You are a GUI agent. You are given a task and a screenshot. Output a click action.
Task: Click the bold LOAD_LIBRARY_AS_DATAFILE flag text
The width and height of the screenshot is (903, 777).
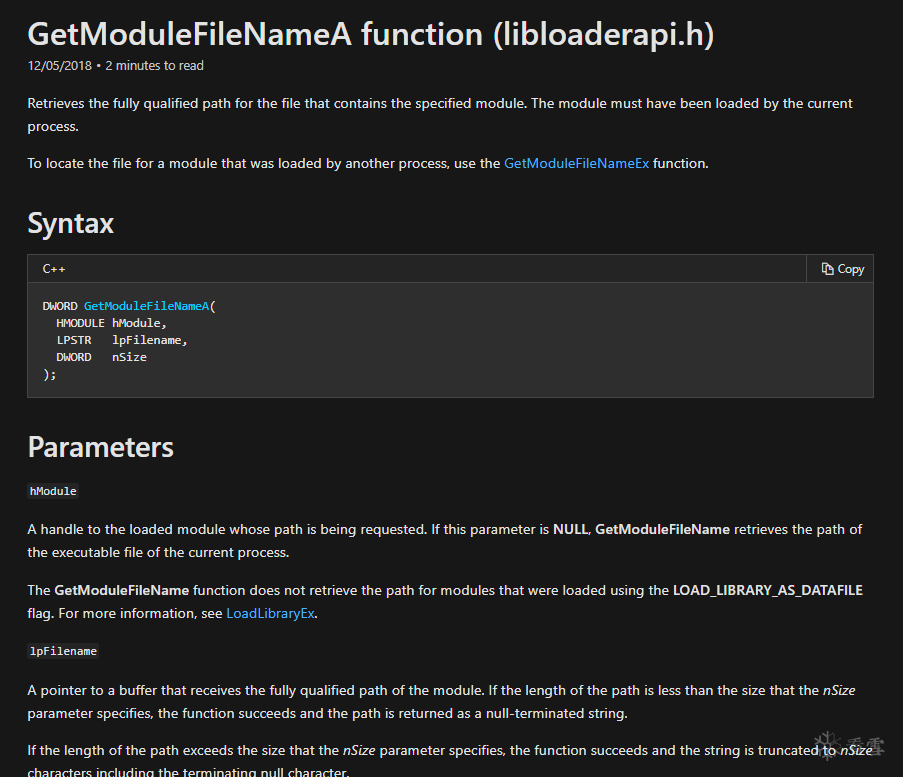(x=767, y=590)
